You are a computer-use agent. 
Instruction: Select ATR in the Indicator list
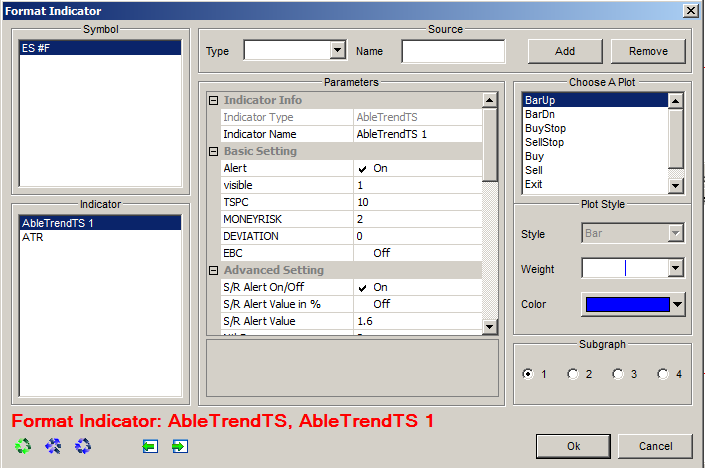100,237
